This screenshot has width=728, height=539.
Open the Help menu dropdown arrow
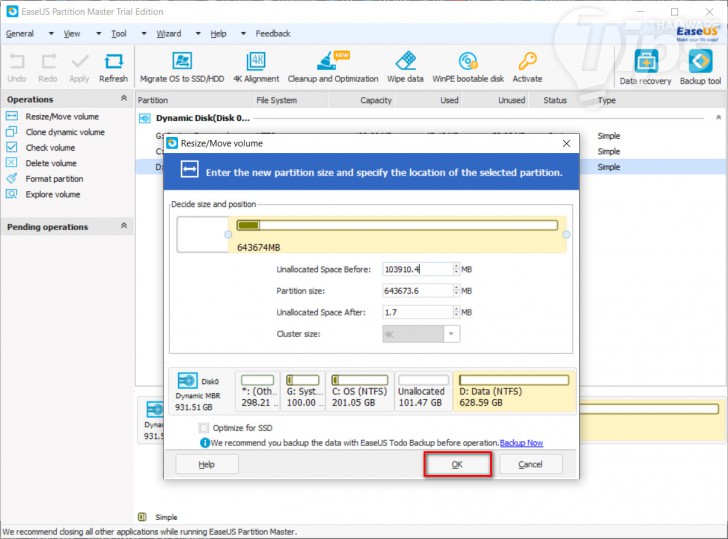pyautogui.click(x=243, y=33)
